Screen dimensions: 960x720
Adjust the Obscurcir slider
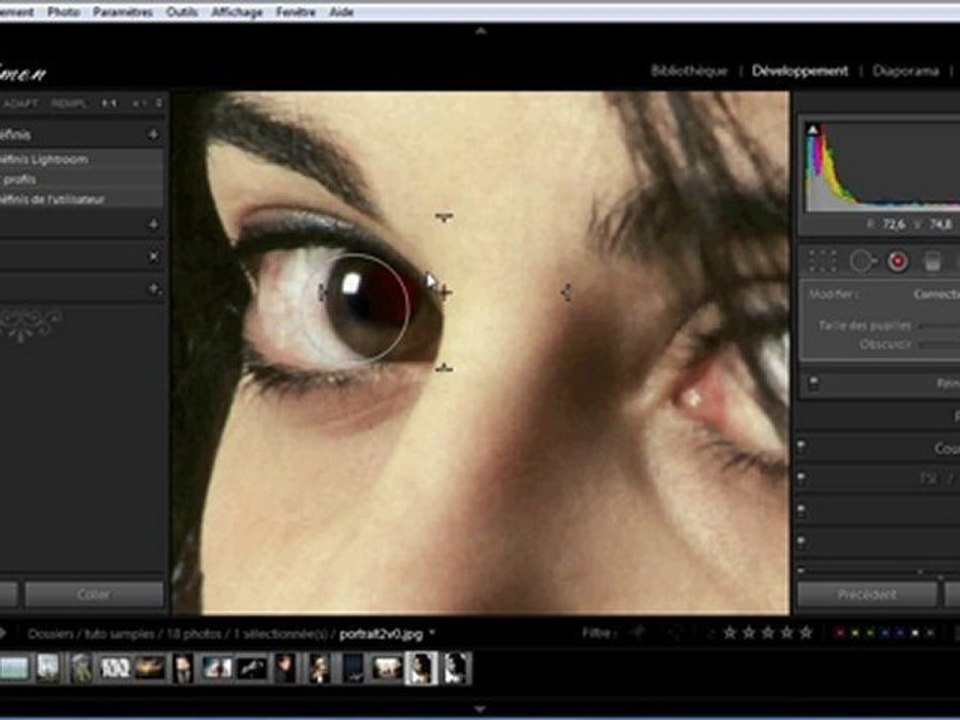pos(940,345)
